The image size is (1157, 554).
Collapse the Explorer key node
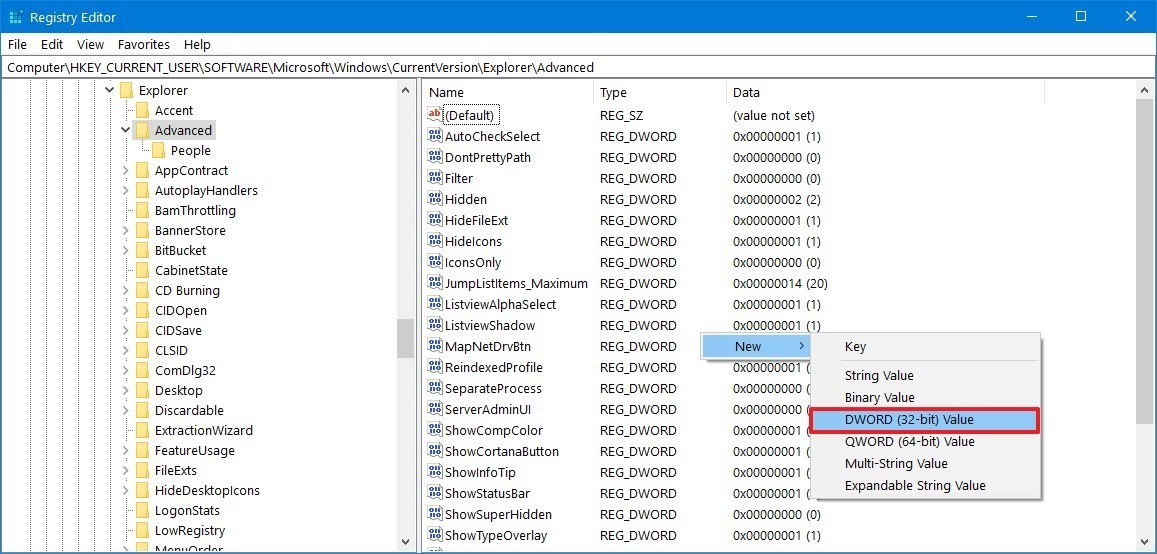[110, 90]
